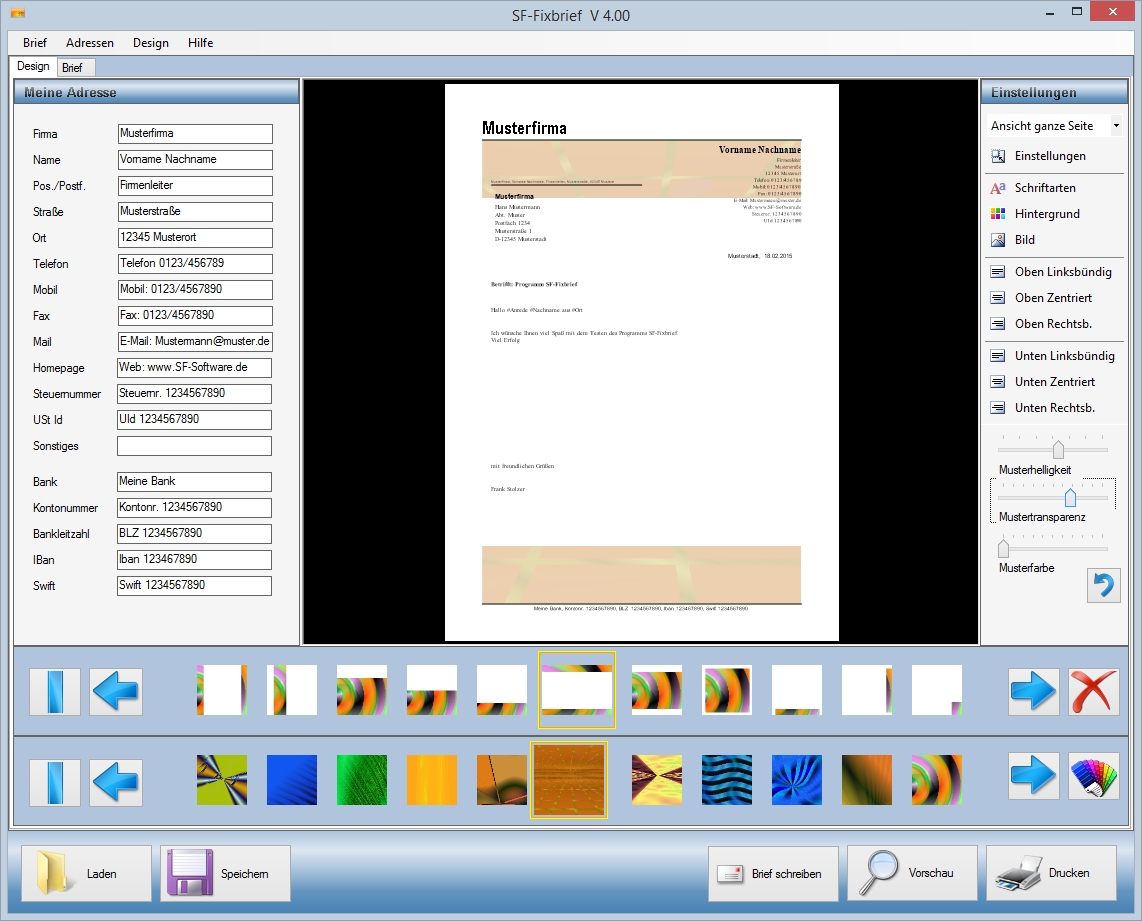The width and height of the screenshot is (1142, 921).
Task: Click the Firma input field
Action: (195, 134)
